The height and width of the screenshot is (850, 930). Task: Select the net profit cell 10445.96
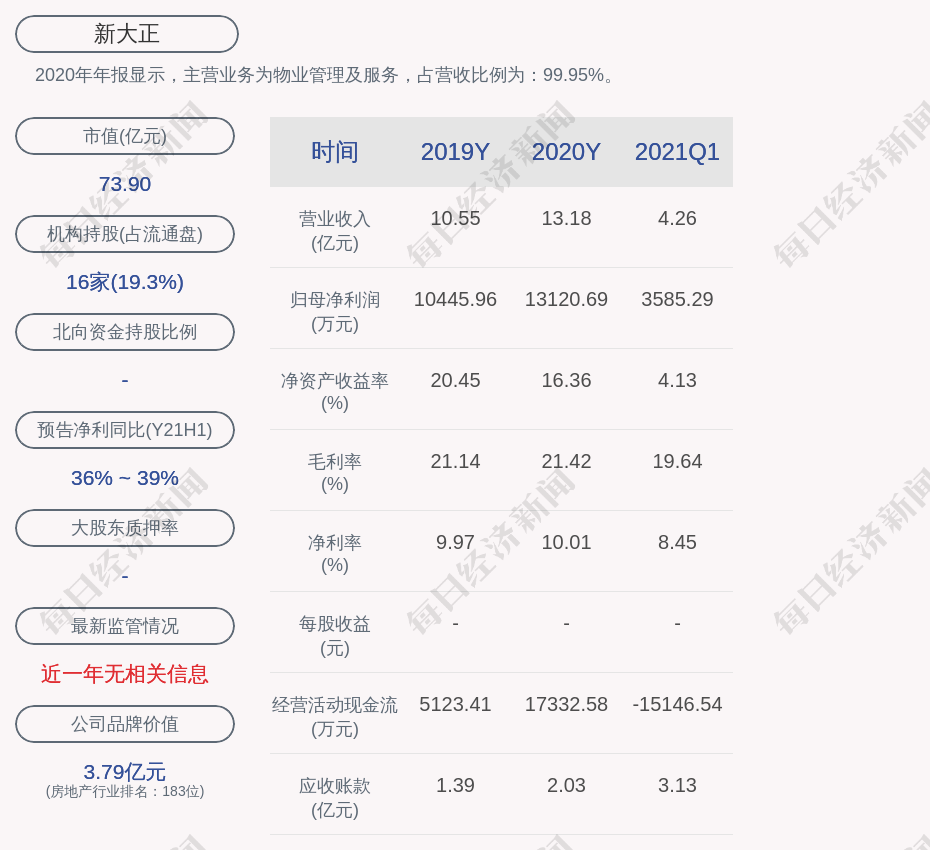(455, 300)
